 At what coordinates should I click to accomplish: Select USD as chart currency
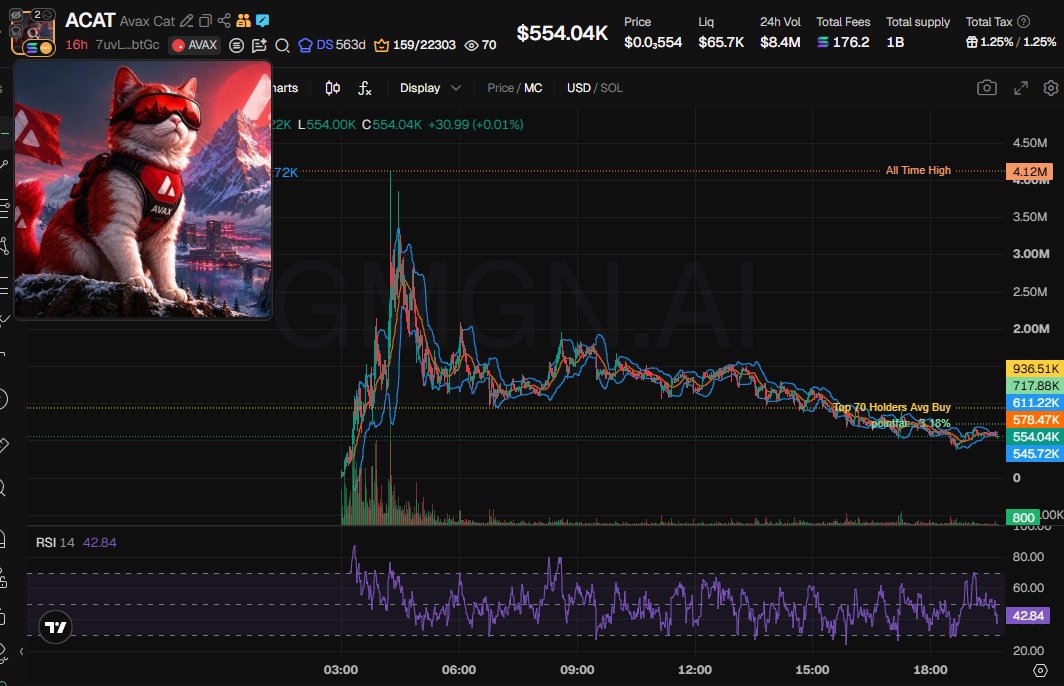(579, 88)
